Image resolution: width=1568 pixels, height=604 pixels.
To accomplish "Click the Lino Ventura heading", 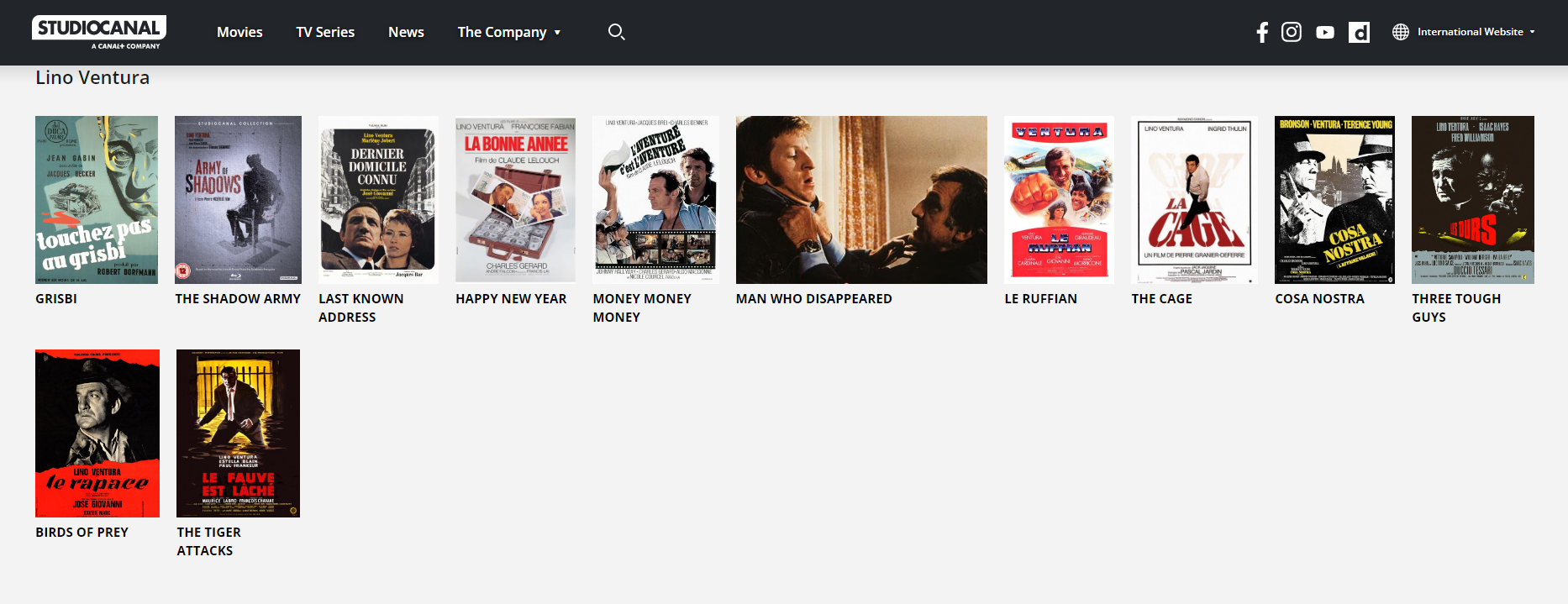I will [x=92, y=77].
